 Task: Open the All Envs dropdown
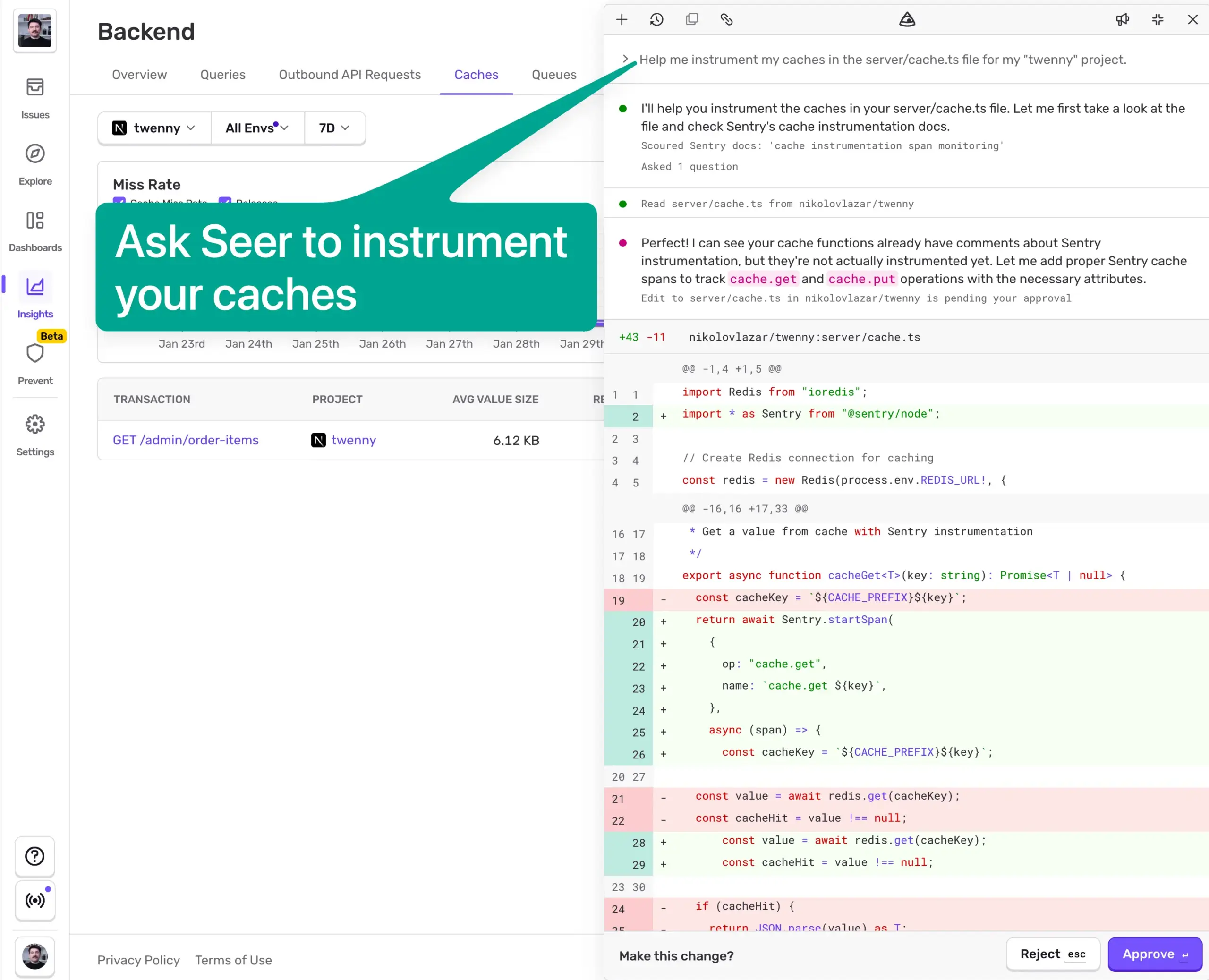(257, 128)
